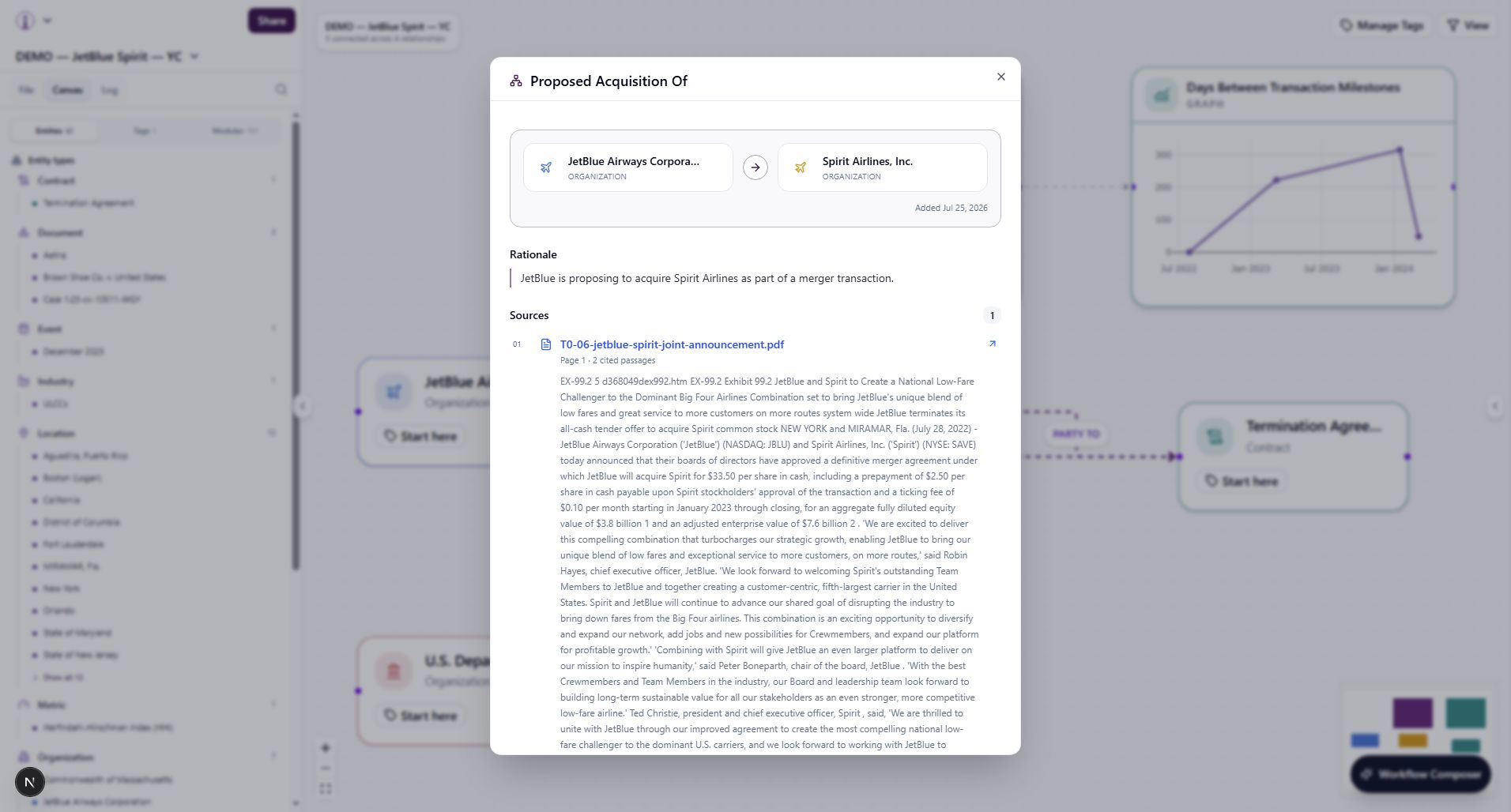Screen dimensions: 1511x812
Task: Click the Share button
Action: [x=271, y=21]
